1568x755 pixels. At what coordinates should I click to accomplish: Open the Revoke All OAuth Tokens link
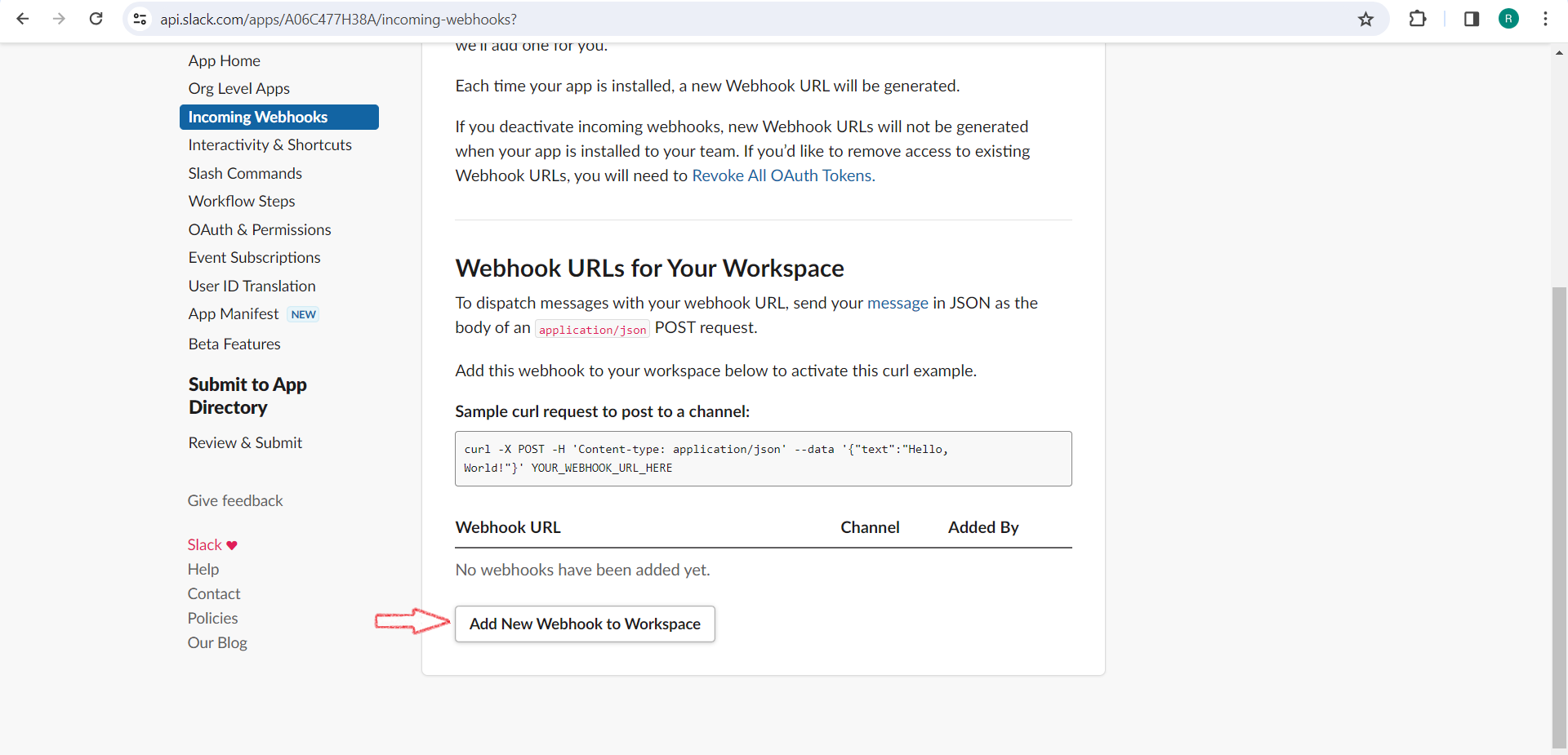[782, 175]
